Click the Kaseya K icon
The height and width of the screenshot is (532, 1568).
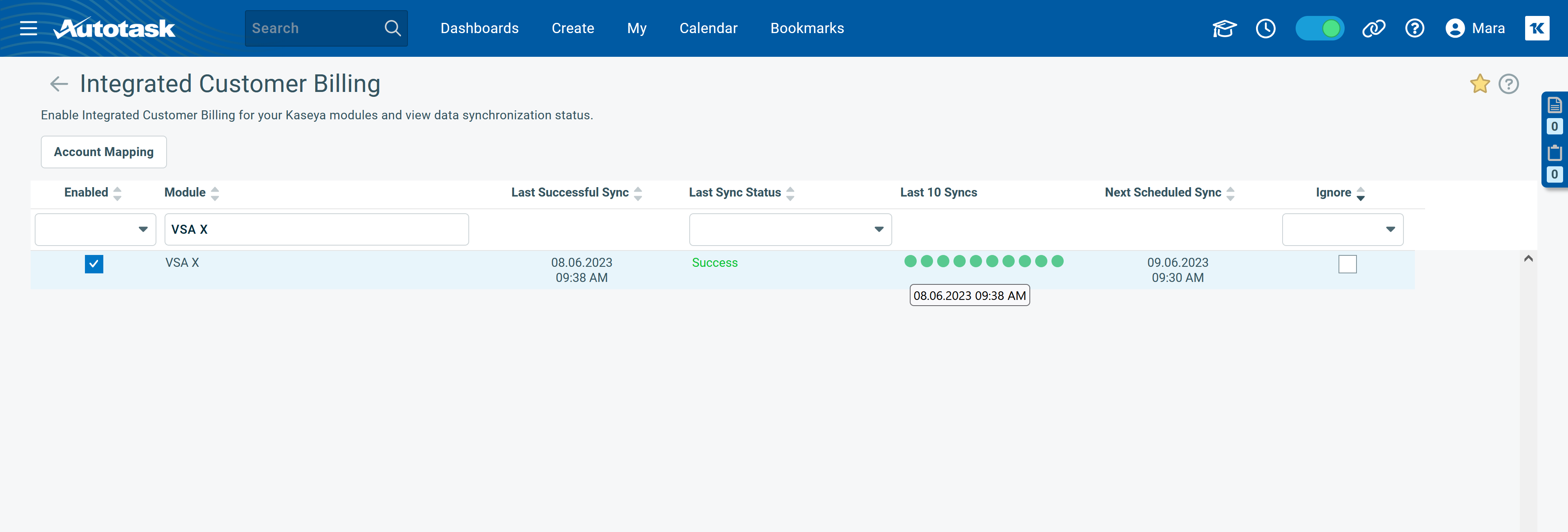[1536, 28]
